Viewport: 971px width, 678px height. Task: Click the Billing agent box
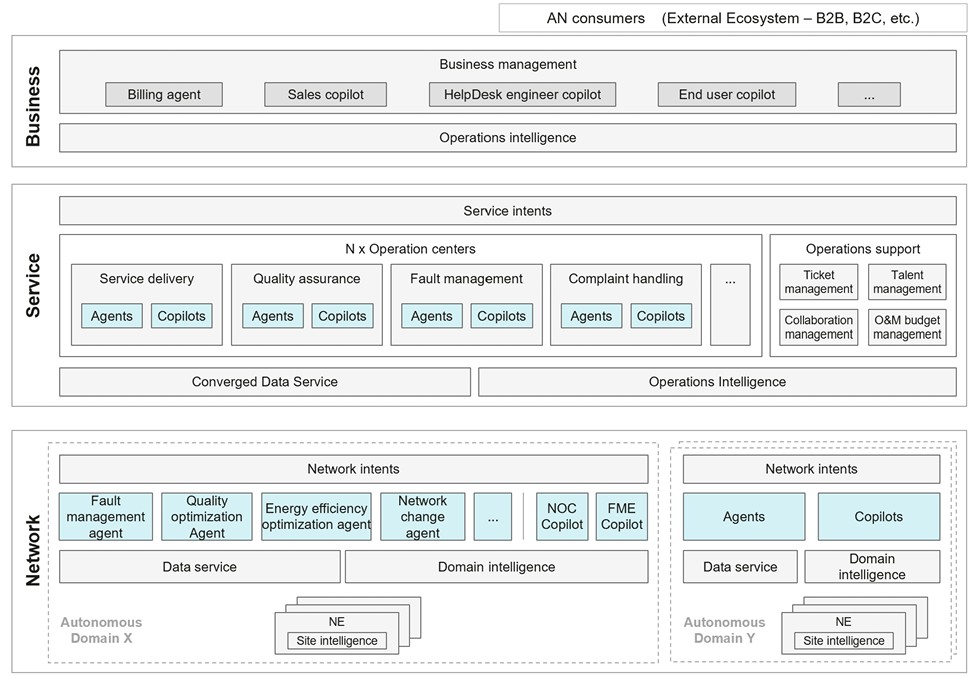click(x=164, y=95)
